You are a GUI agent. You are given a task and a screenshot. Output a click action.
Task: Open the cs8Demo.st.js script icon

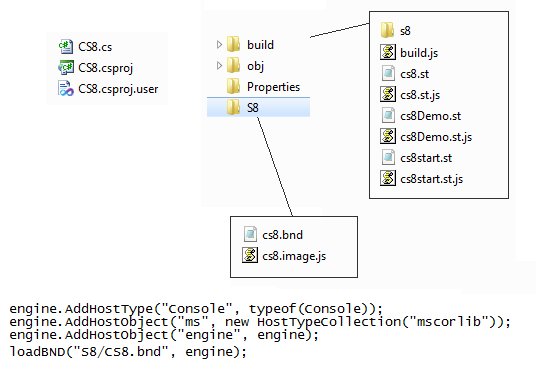388,136
